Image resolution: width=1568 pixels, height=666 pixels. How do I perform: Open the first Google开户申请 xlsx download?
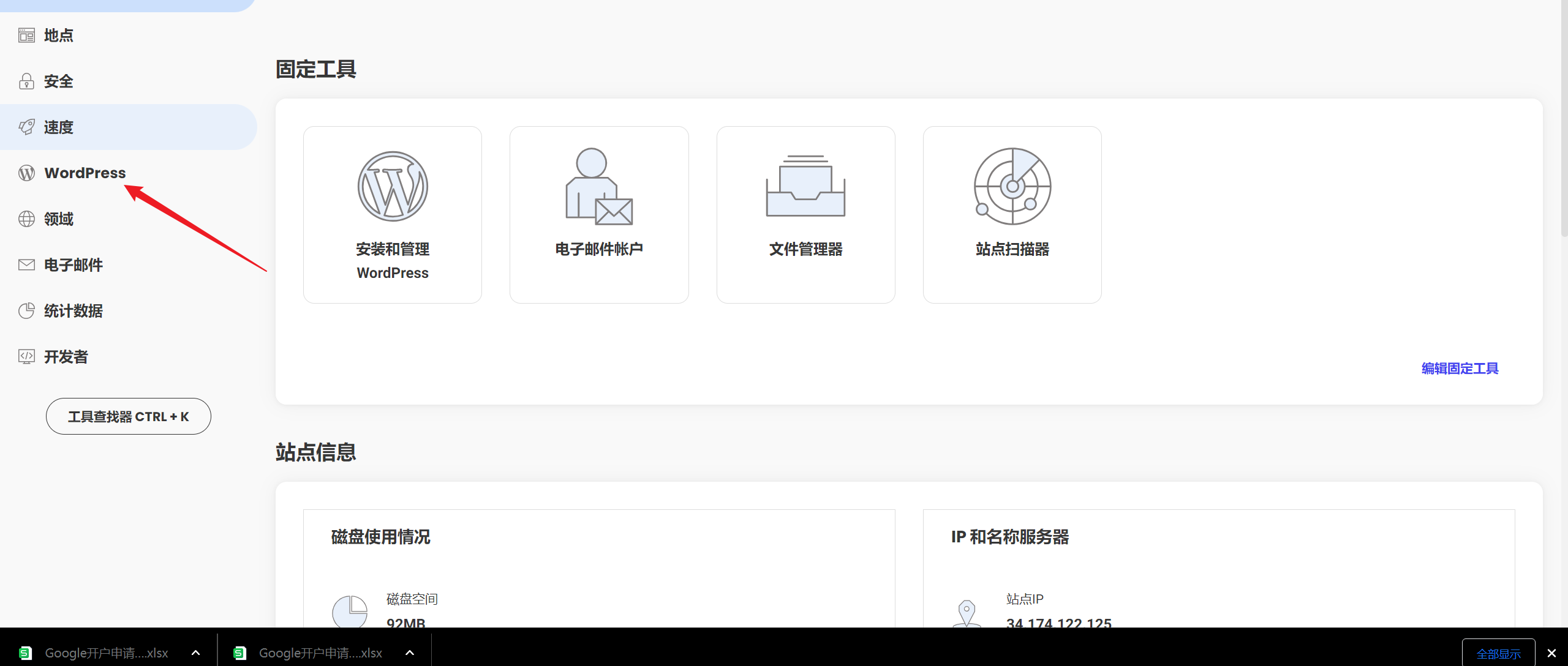(x=106, y=653)
